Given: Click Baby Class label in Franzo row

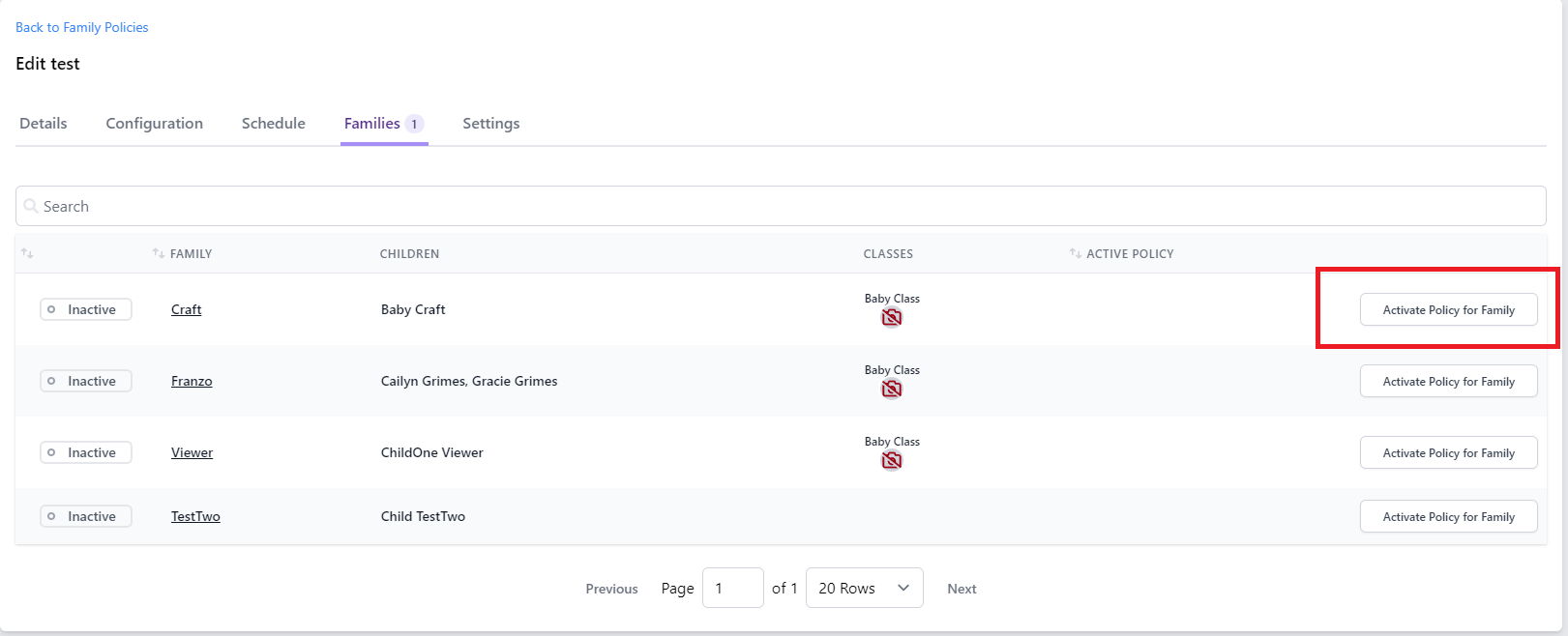Looking at the screenshot, I should pos(892,370).
